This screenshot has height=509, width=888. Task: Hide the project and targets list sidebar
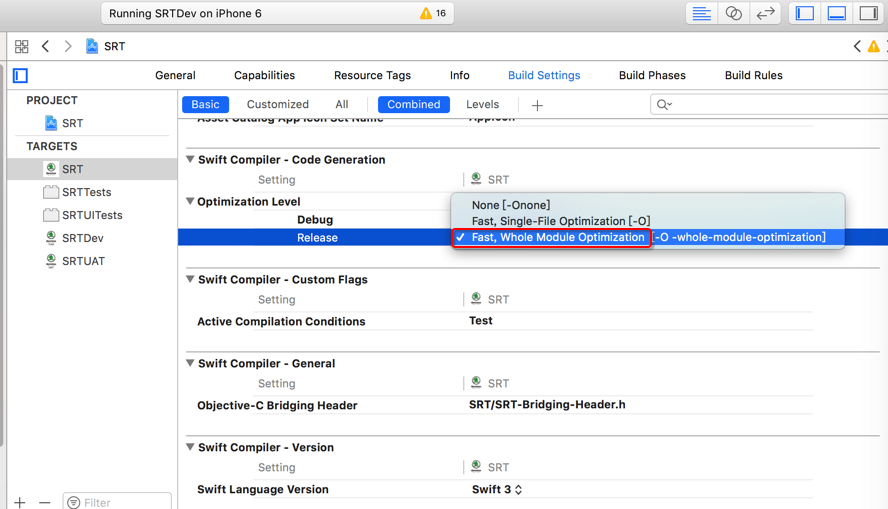click(x=20, y=76)
